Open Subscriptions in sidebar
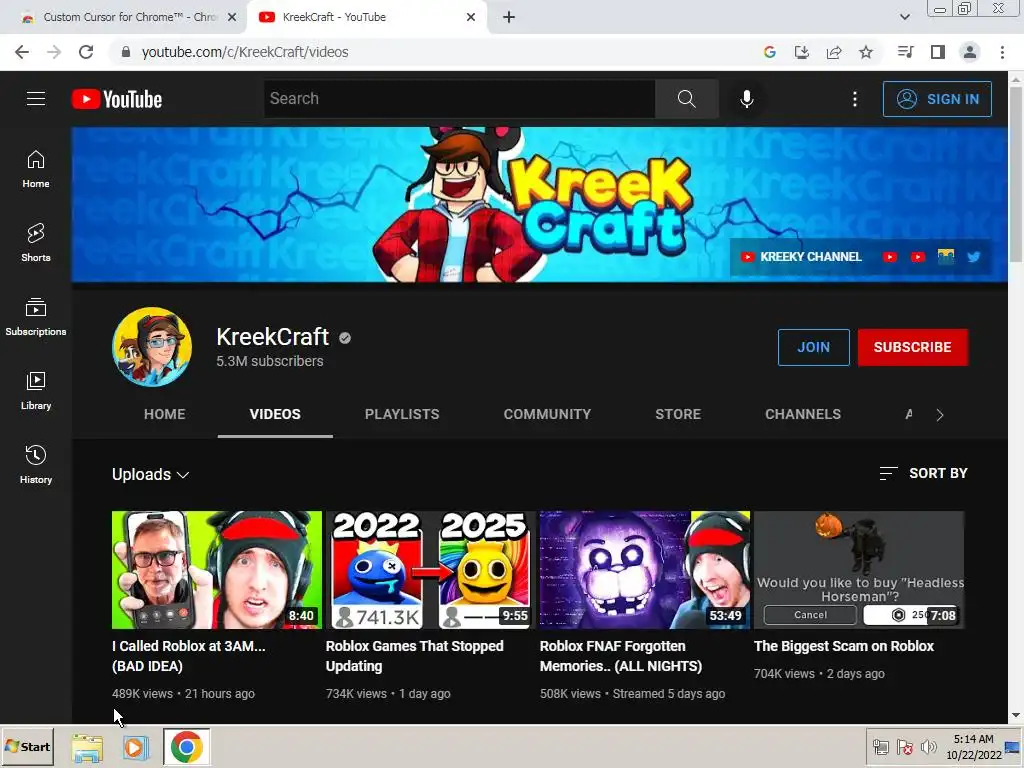This screenshot has height=768, width=1024. 36,316
